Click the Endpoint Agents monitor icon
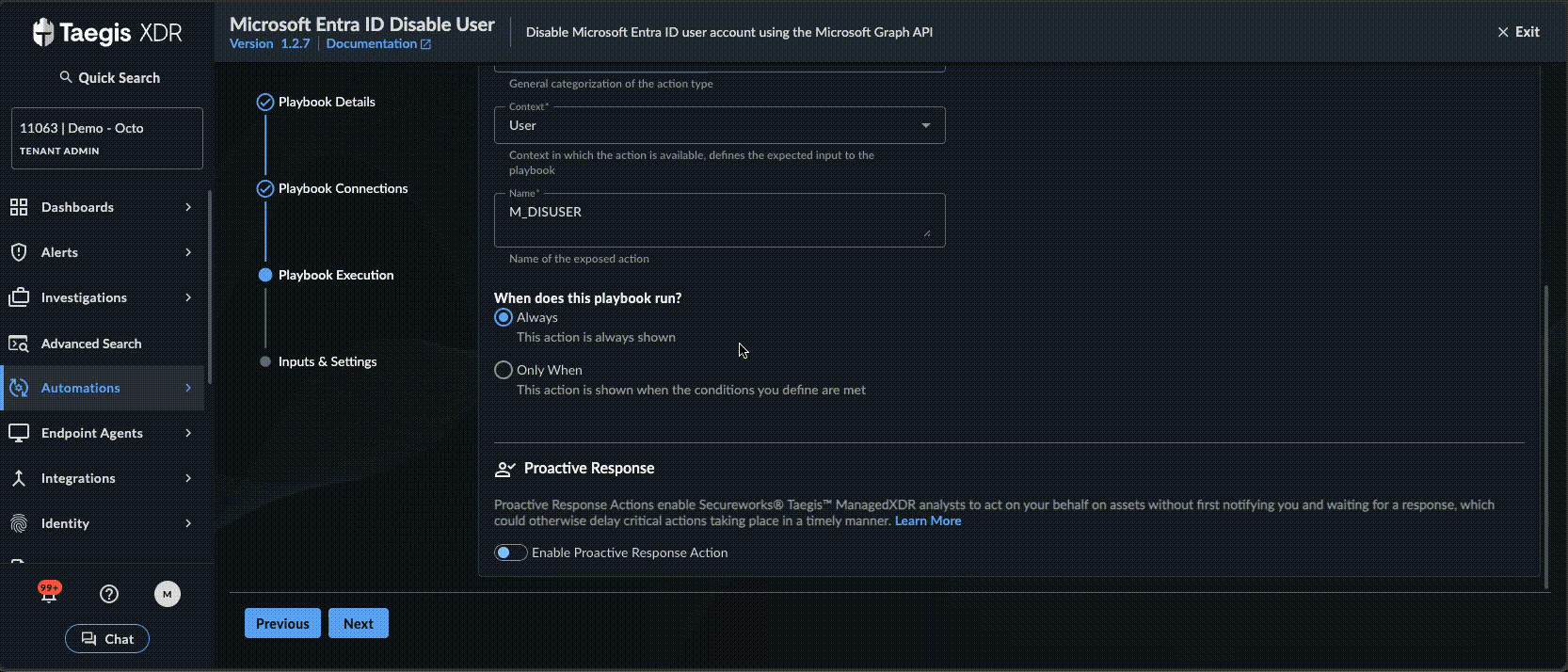The image size is (1568, 672). point(19,433)
